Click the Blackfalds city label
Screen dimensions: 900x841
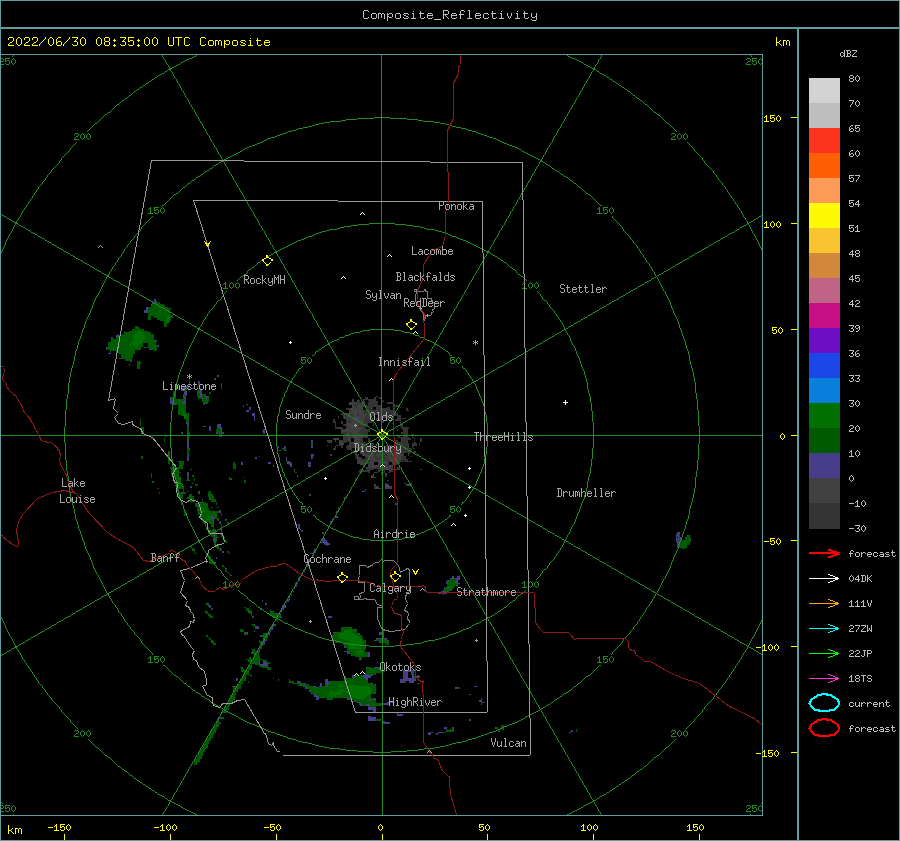[x=425, y=277]
